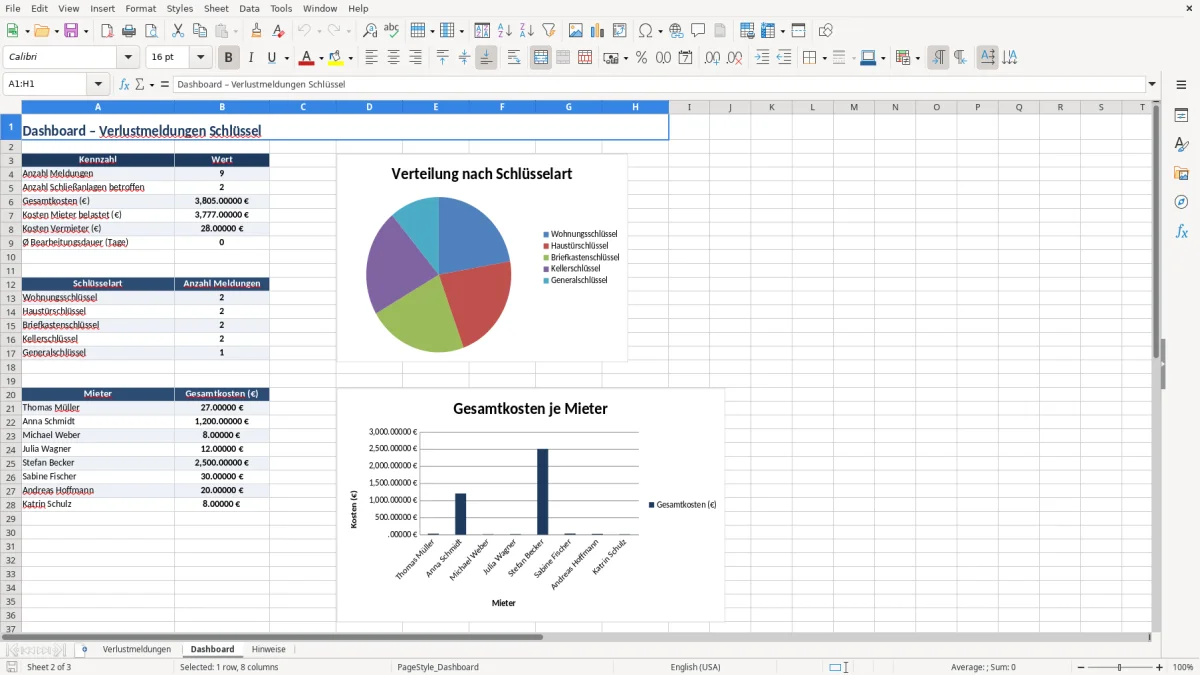Open the Font Size dropdown
The image size is (1200, 675).
pos(201,58)
